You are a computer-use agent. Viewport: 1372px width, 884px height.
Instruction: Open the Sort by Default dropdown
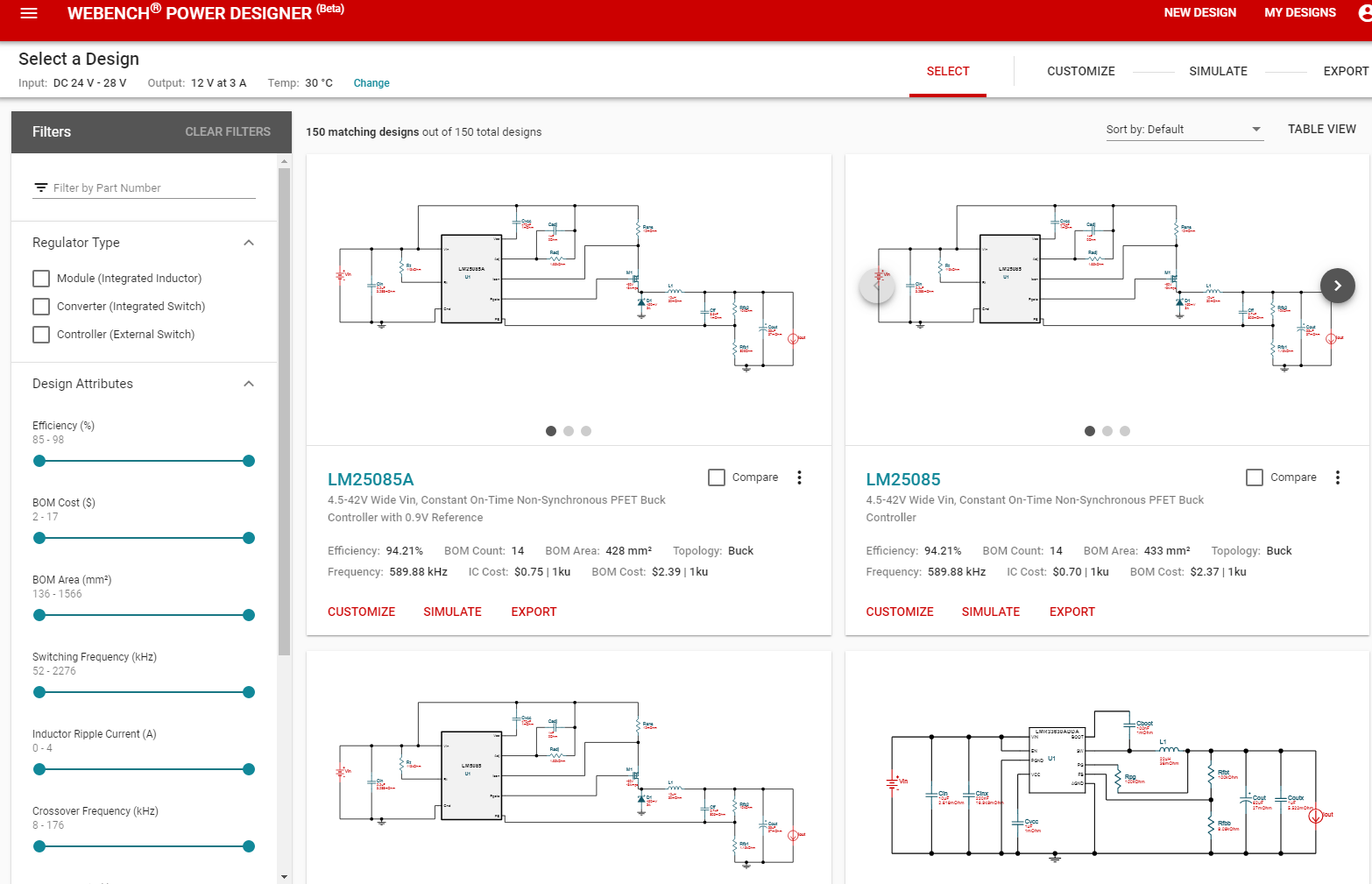click(x=1185, y=130)
